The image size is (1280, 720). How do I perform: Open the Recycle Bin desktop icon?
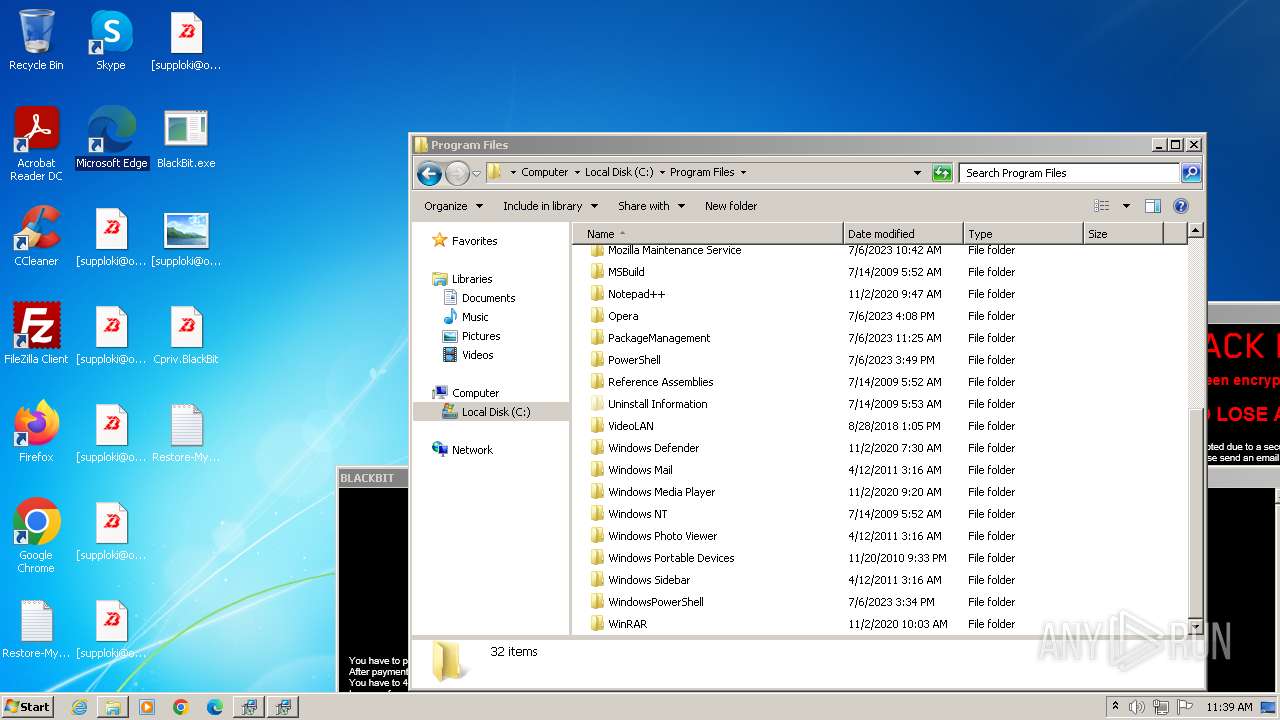[36, 41]
